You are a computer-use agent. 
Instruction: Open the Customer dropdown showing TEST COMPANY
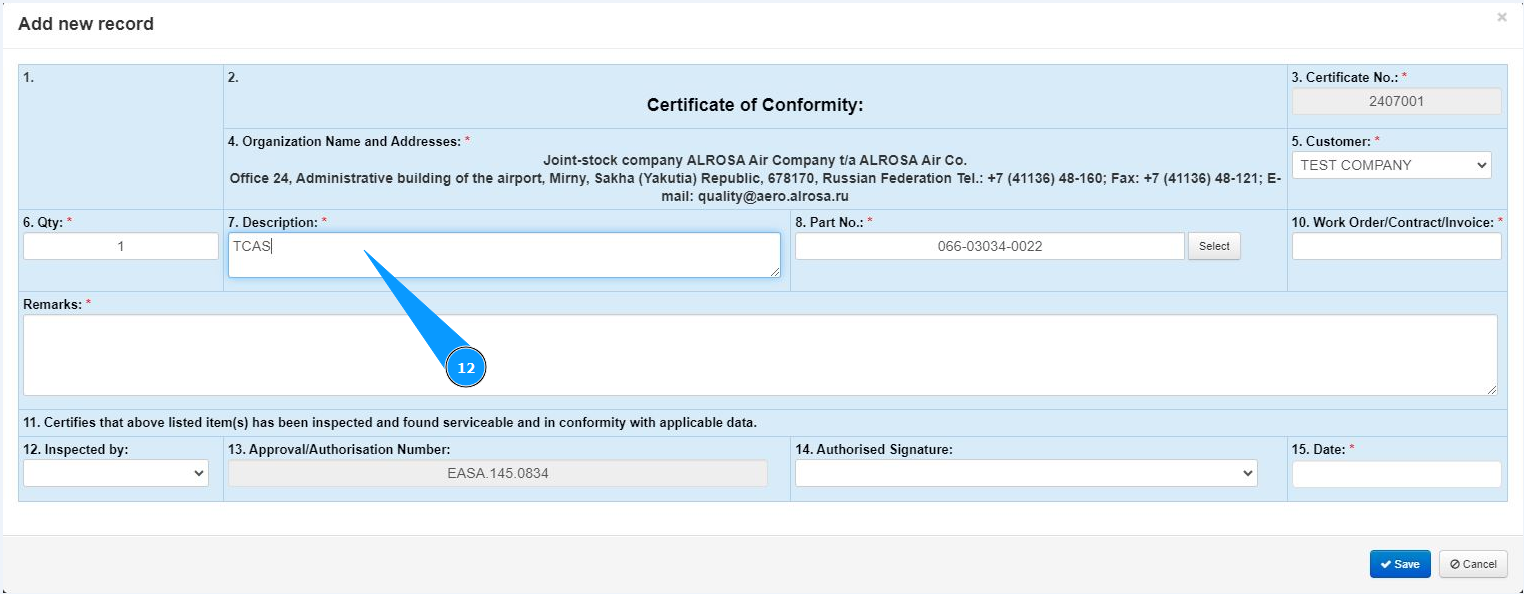(1391, 165)
